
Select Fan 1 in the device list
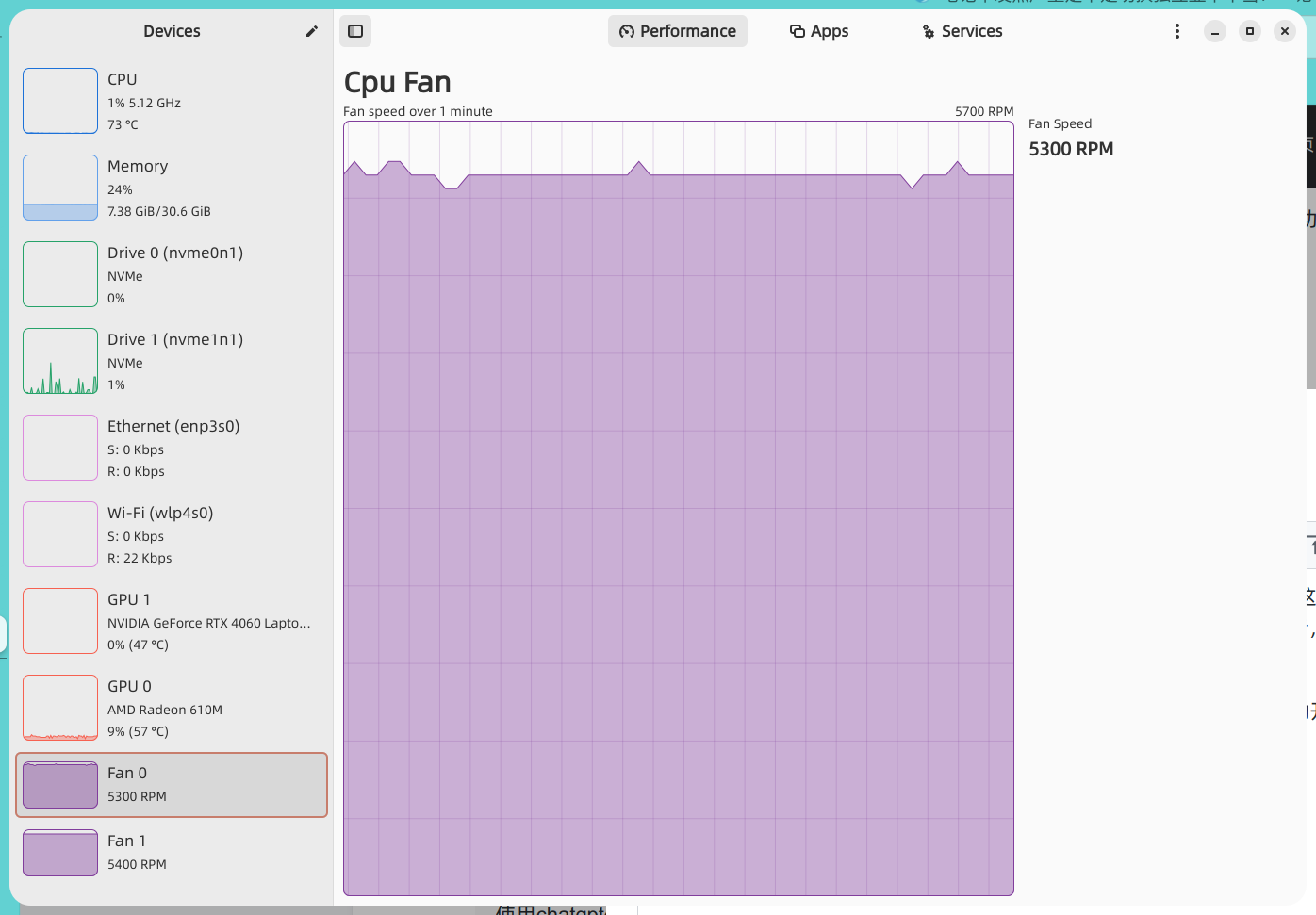(172, 853)
